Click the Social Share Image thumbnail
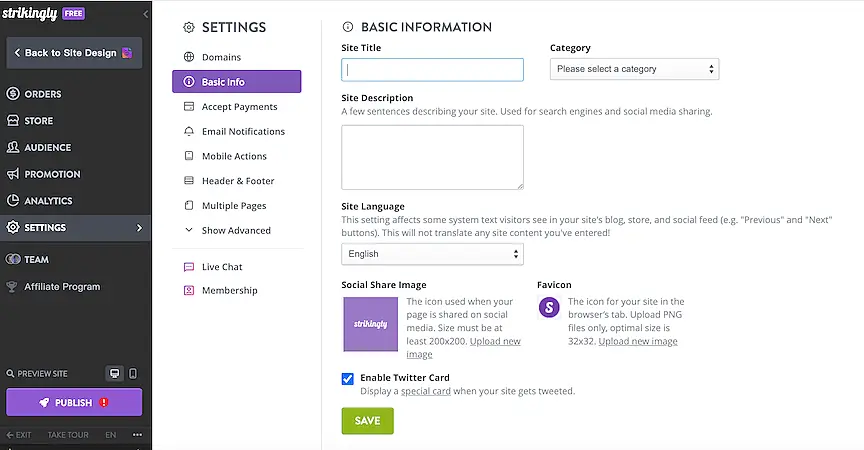Image resolution: width=864 pixels, height=450 pixels. (x=371, y=324)
